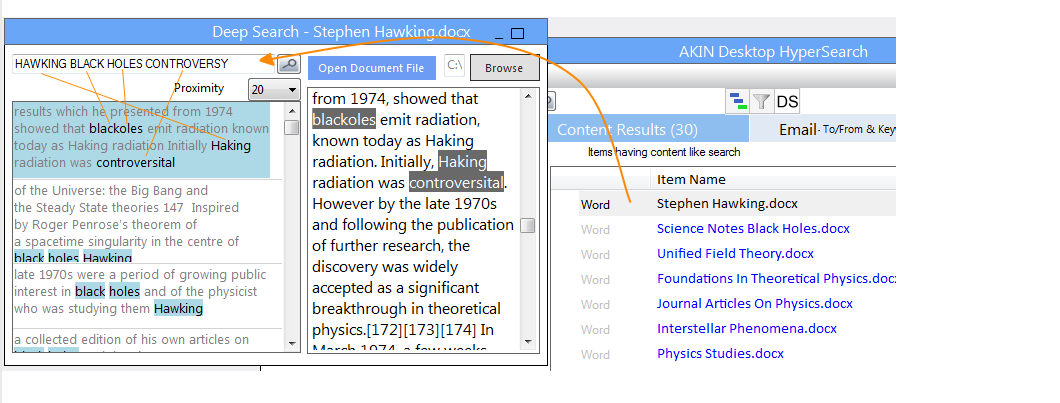Click the snippet list scrollbar thumb
The image size is (1060, 403).
[x=292, y=128]
